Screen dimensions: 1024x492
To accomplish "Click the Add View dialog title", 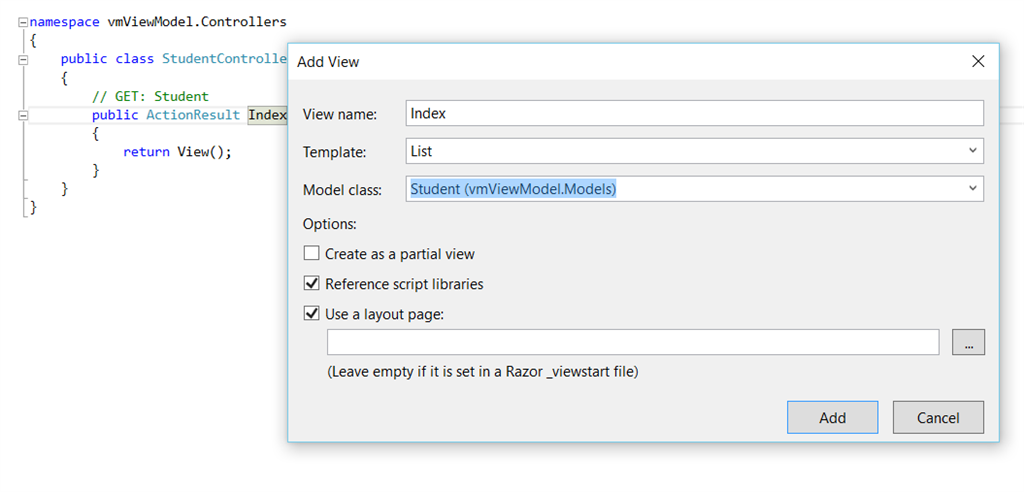I will point(328,62).
